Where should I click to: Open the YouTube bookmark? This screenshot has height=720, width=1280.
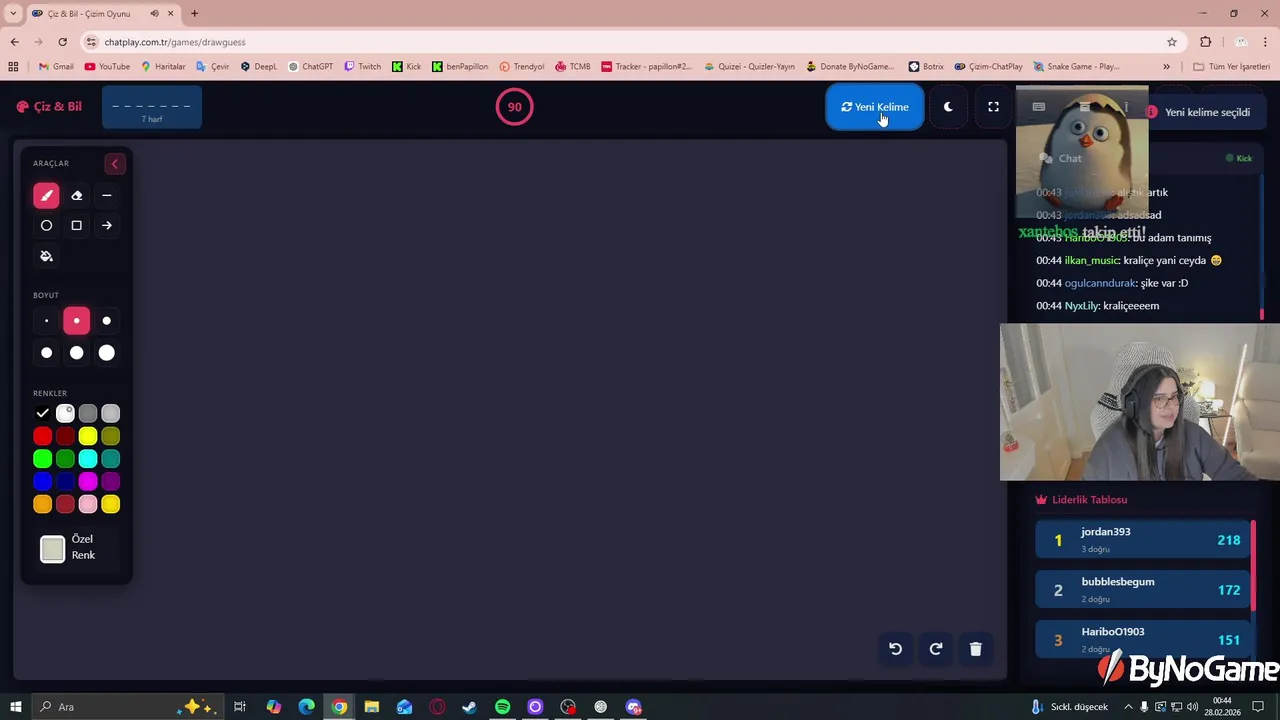107,67
